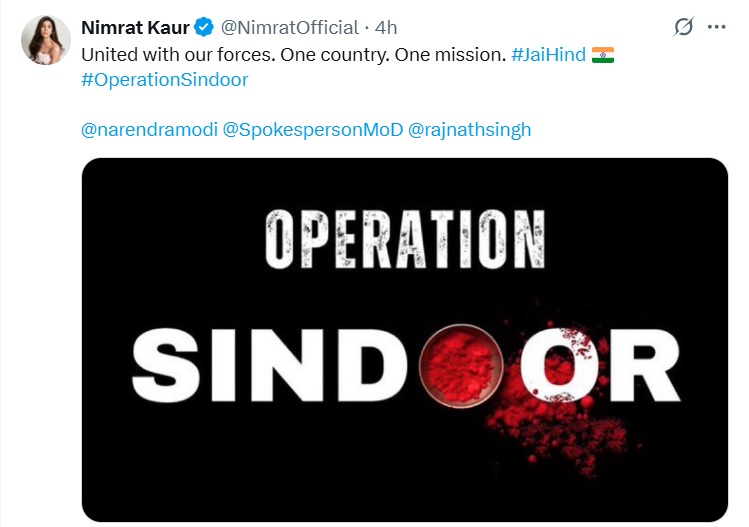Open the @NimratOfficial handle link
This screenshot has height=527, width=749.
point(290,28)
